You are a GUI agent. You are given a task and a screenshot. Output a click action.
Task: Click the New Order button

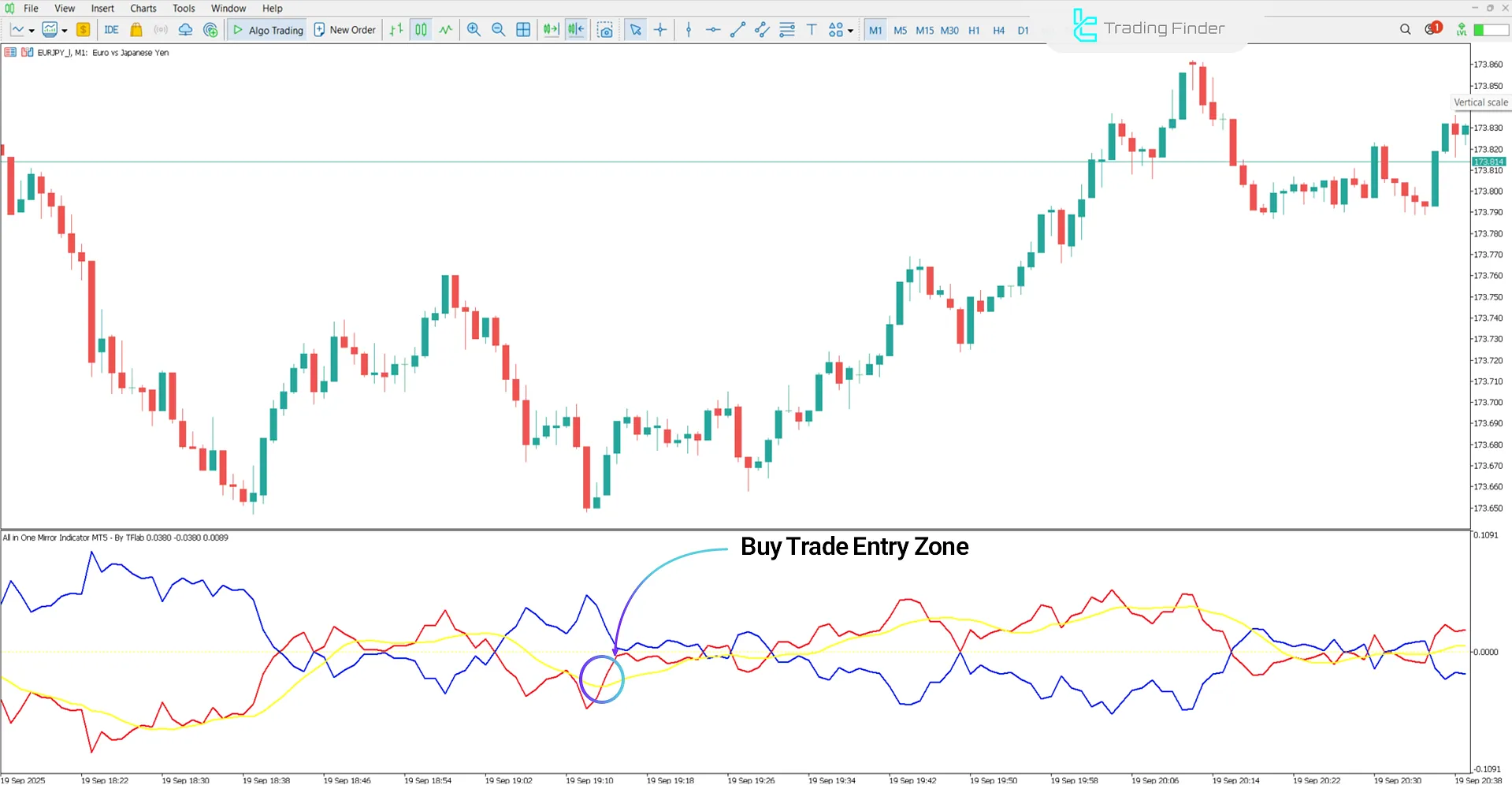coord(344,30)
